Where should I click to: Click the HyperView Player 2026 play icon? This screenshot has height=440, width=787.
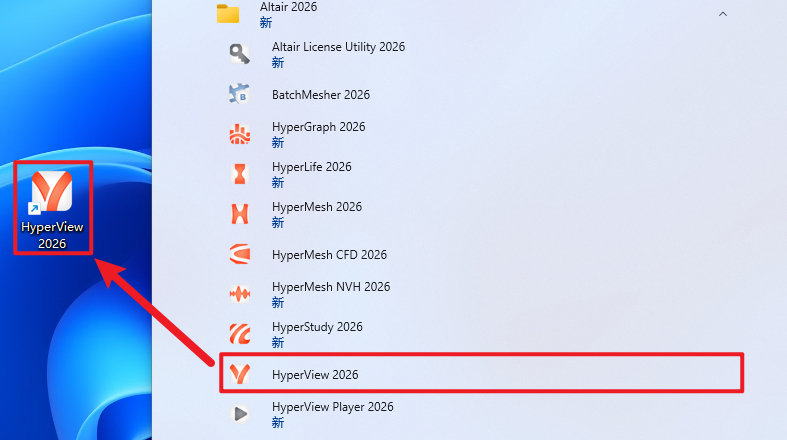point(240,414)
